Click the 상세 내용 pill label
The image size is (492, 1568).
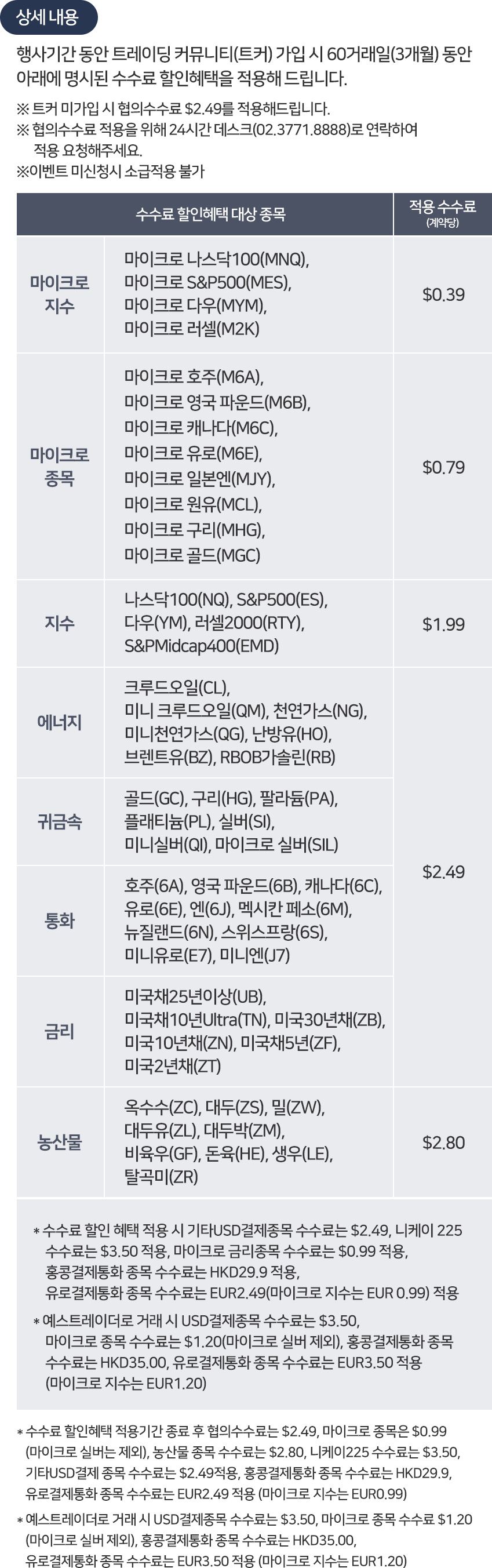(x=48, y=17)
